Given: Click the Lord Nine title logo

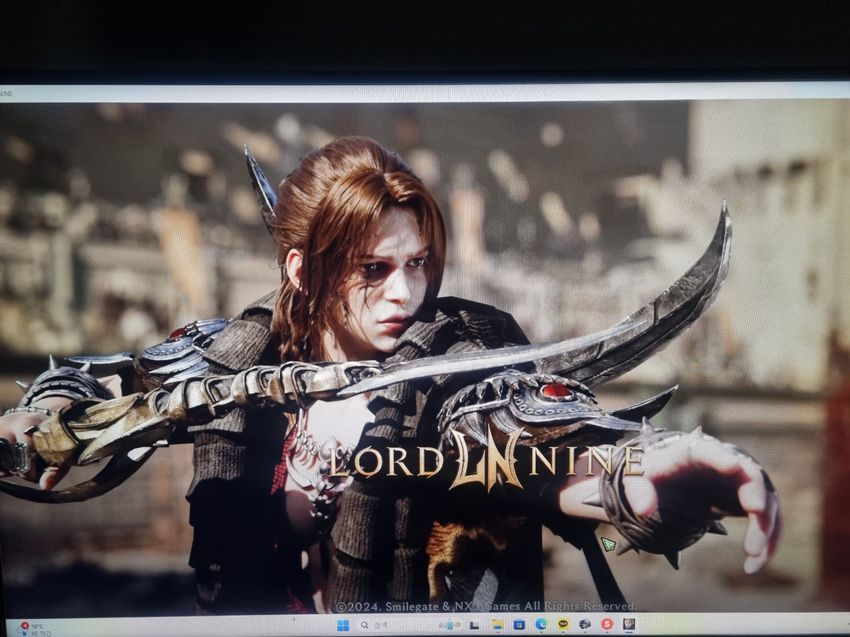Looking at the screenshot, I should (486, 460).
